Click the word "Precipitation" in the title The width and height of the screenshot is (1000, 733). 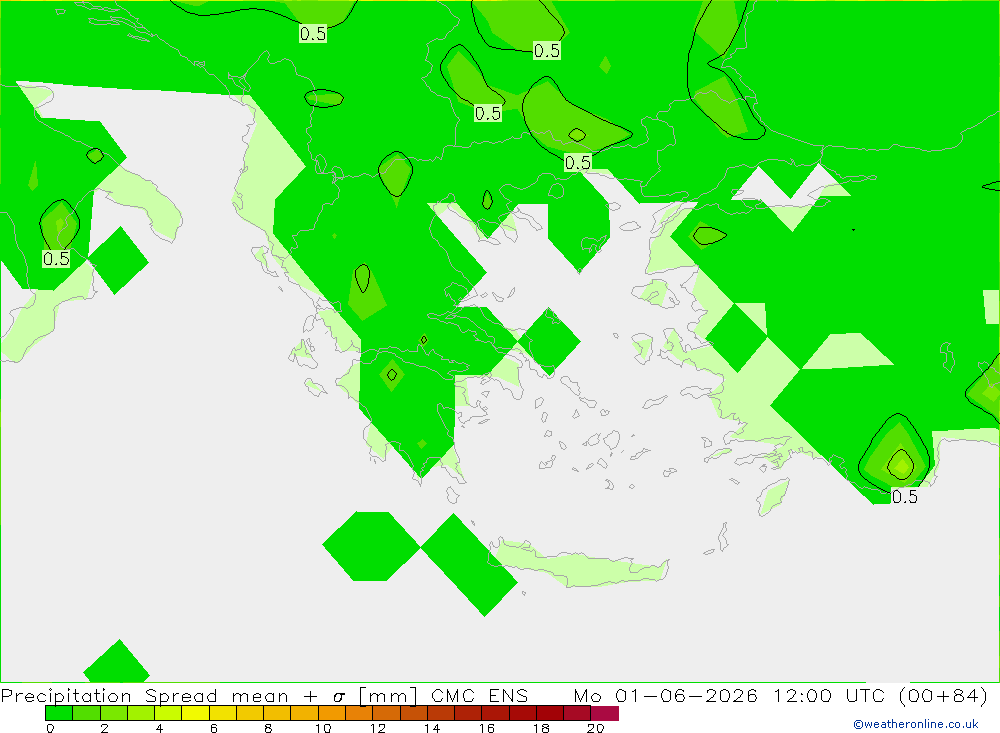(x=66, y=696)
